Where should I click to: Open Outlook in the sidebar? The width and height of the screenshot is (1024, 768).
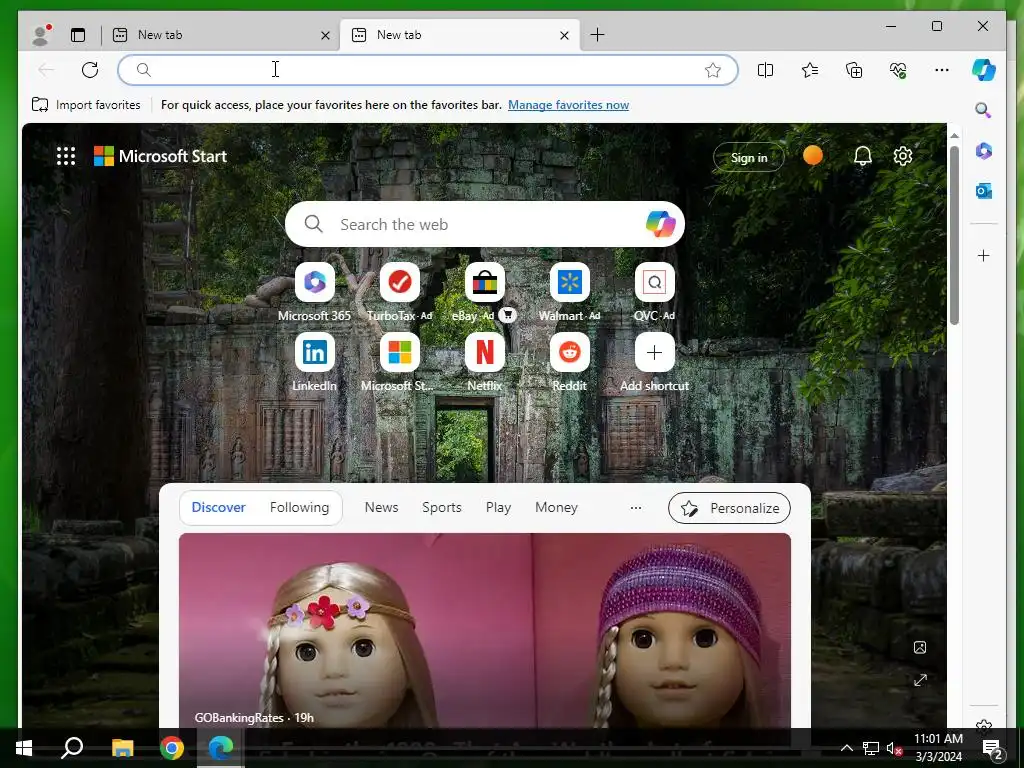click(x=984, y=191)
